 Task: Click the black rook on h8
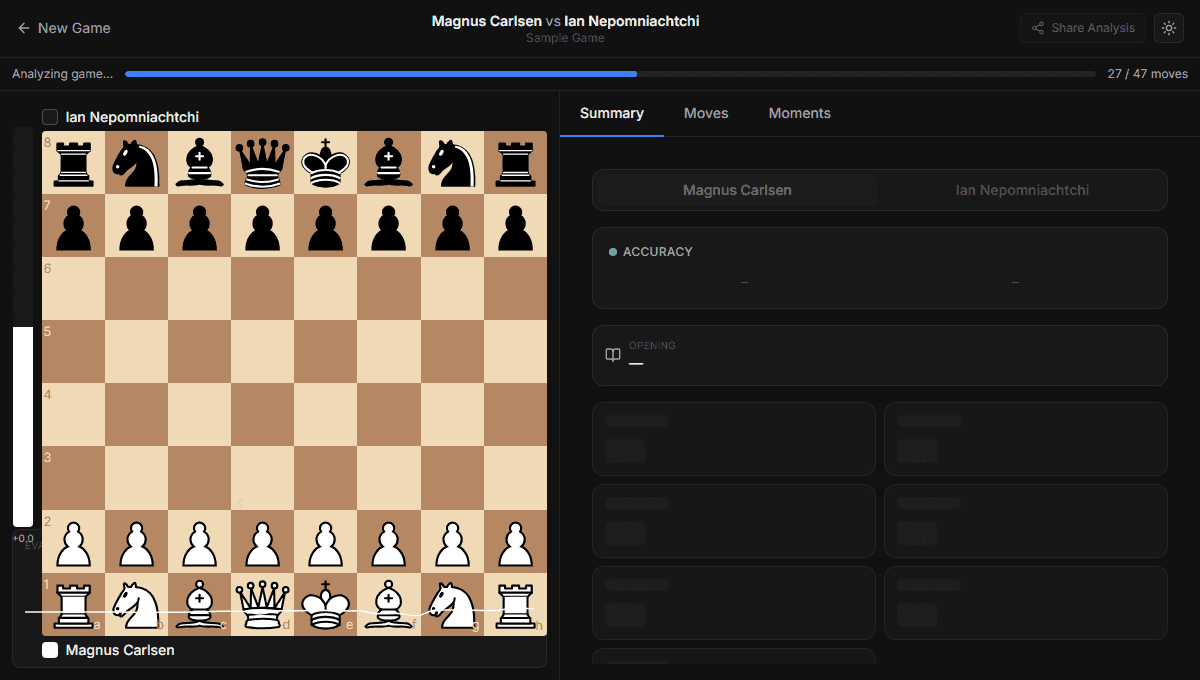(515, 162)
